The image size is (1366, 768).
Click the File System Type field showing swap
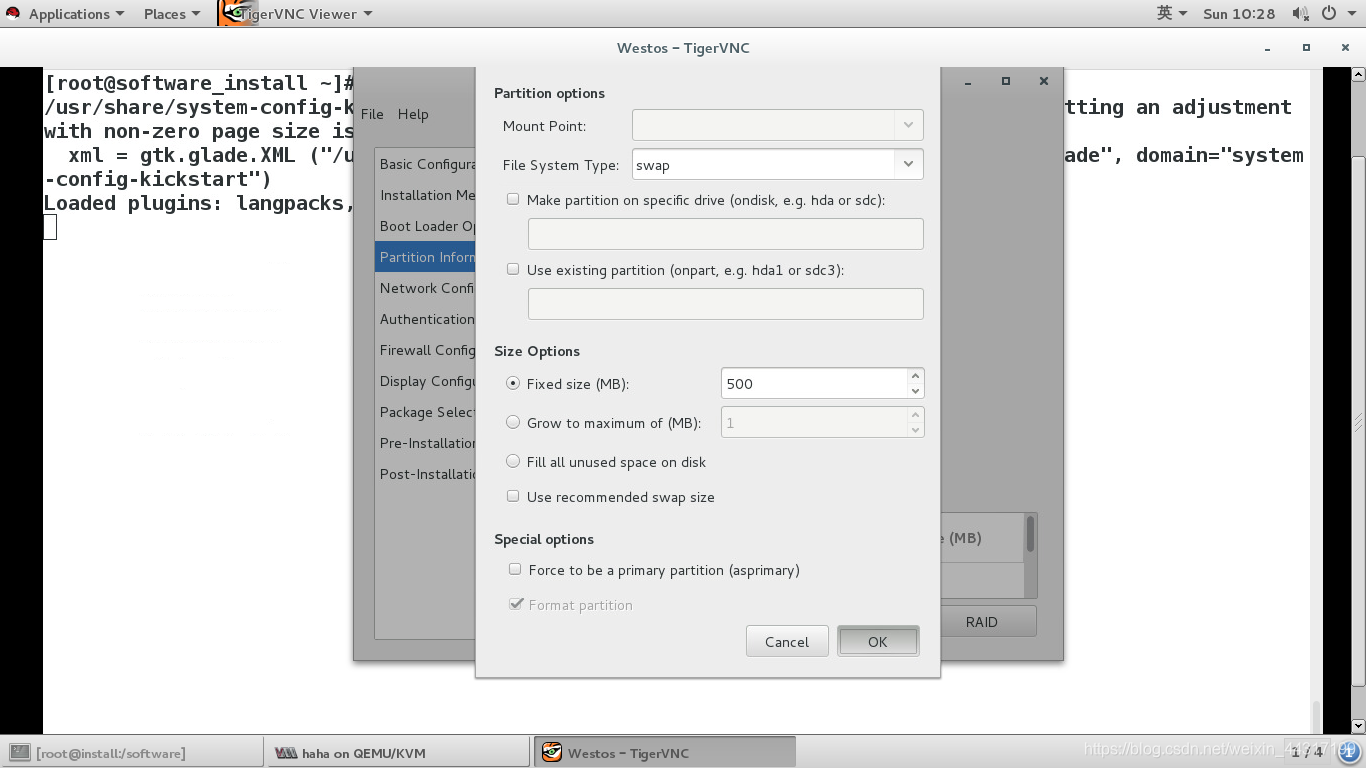[764, 164]
